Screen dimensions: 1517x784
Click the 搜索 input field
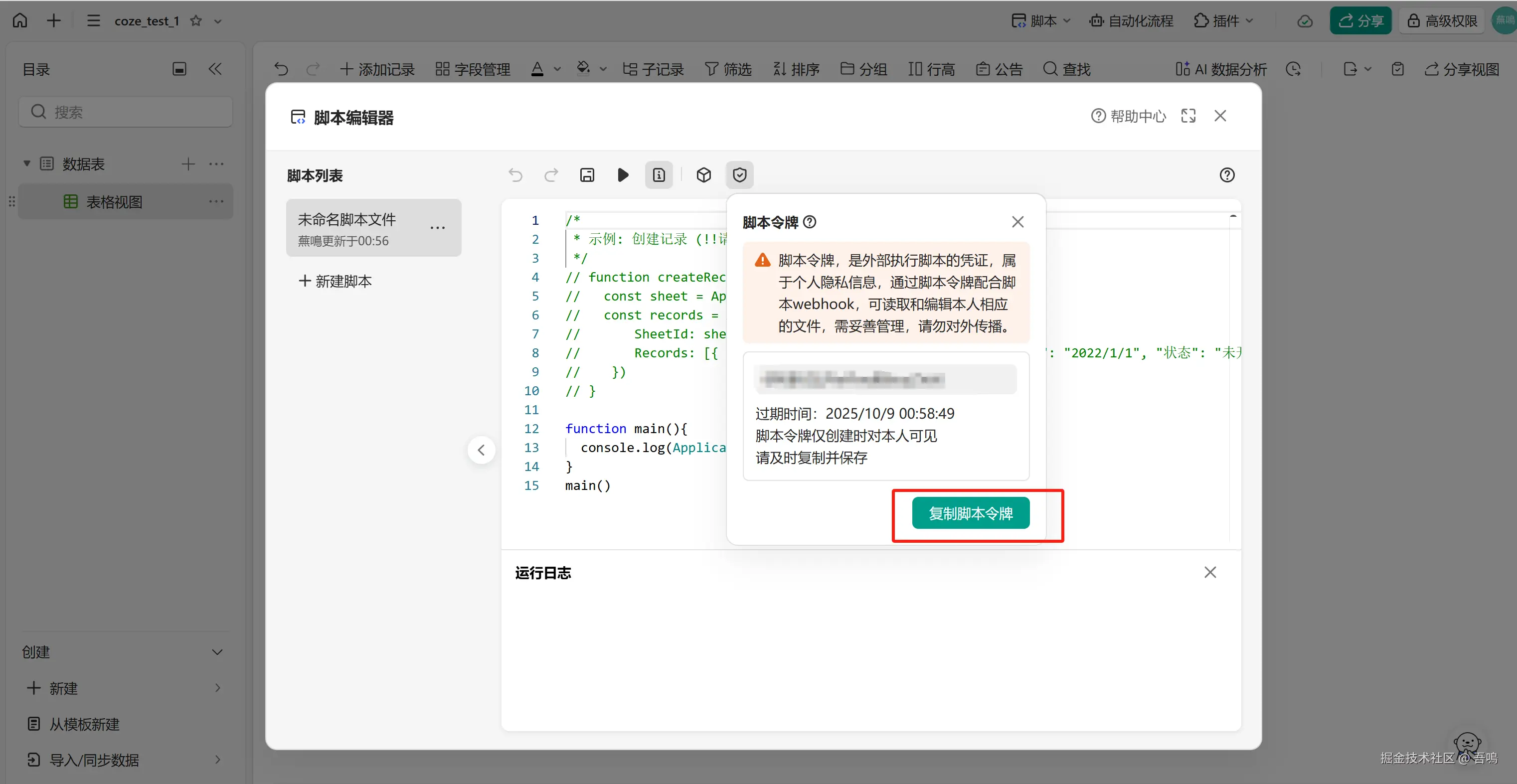pos(126,112)
